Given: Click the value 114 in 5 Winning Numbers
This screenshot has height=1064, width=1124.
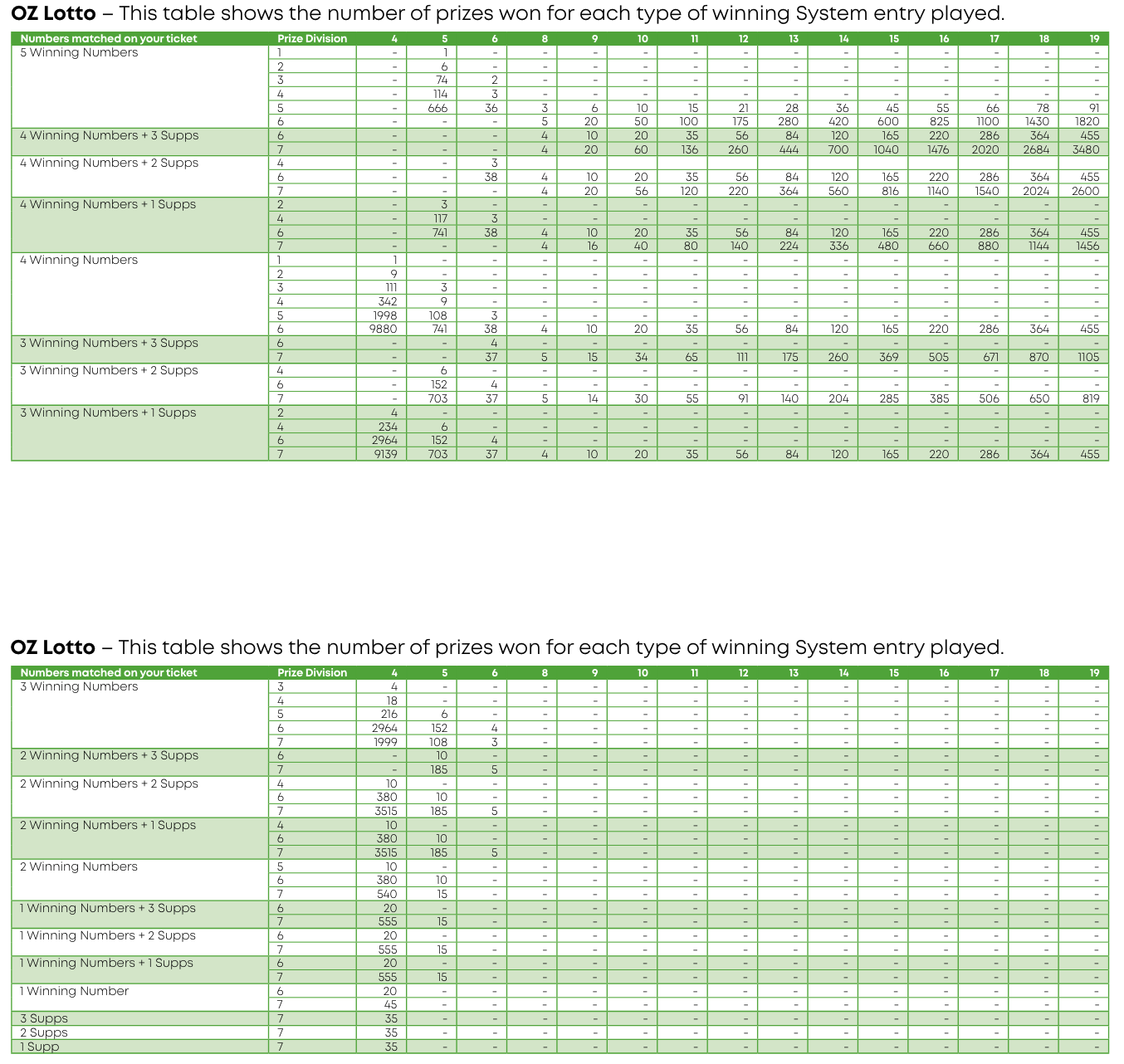Looking at the screenshot, I should pyautogui.click(x=441, y=94).
